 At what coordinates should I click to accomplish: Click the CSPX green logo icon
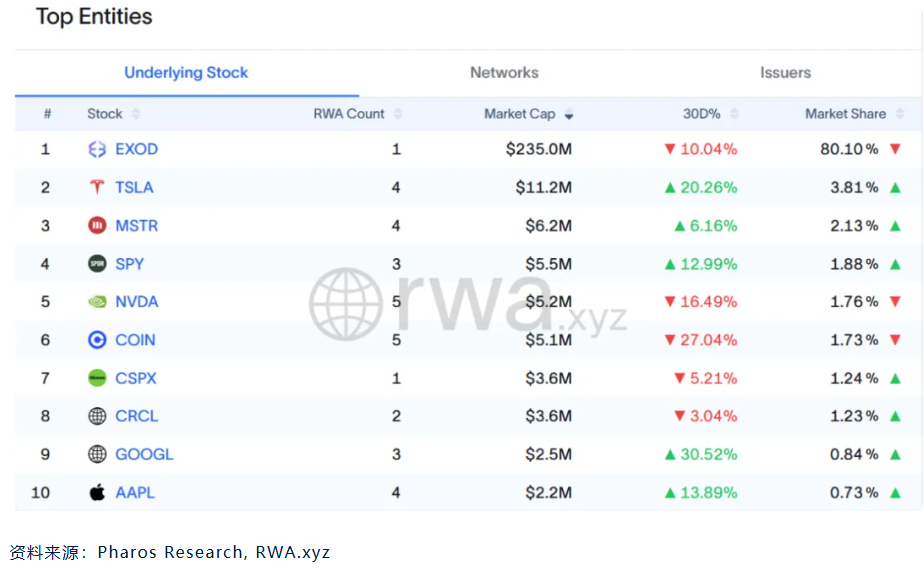[97, 378]
